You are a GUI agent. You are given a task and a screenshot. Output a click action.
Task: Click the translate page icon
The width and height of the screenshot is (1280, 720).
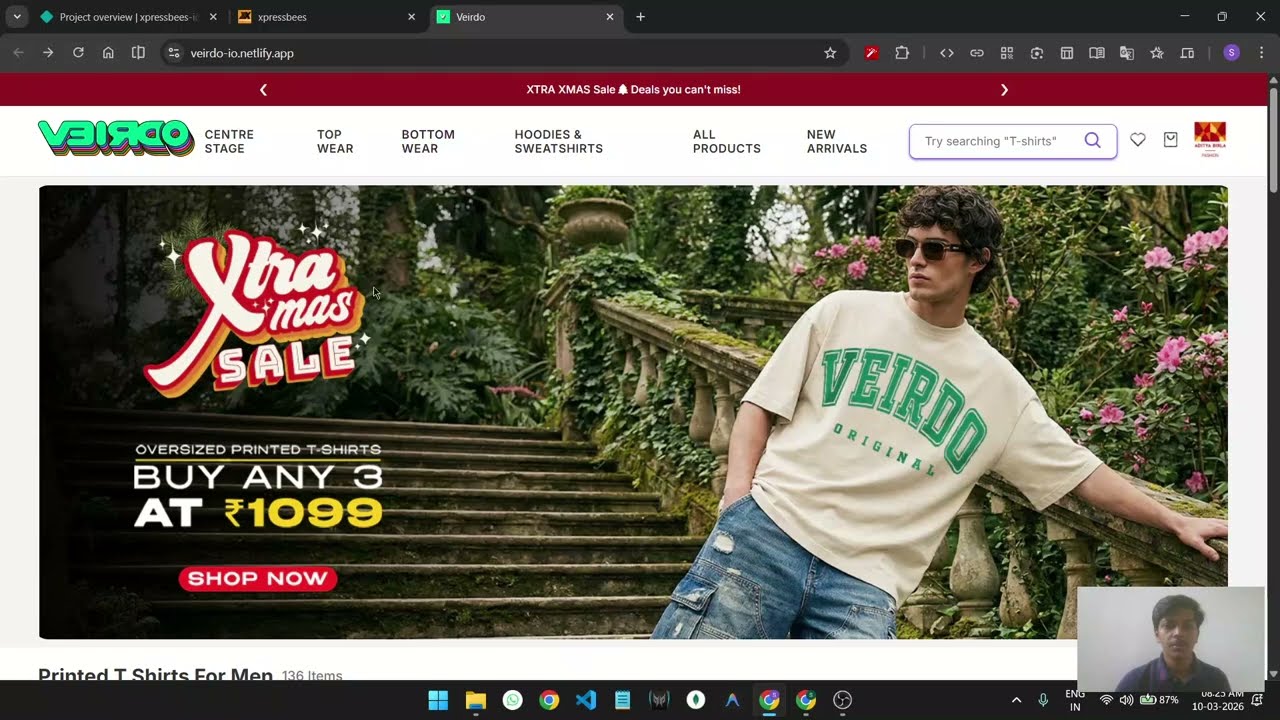tap(1127, 53)
